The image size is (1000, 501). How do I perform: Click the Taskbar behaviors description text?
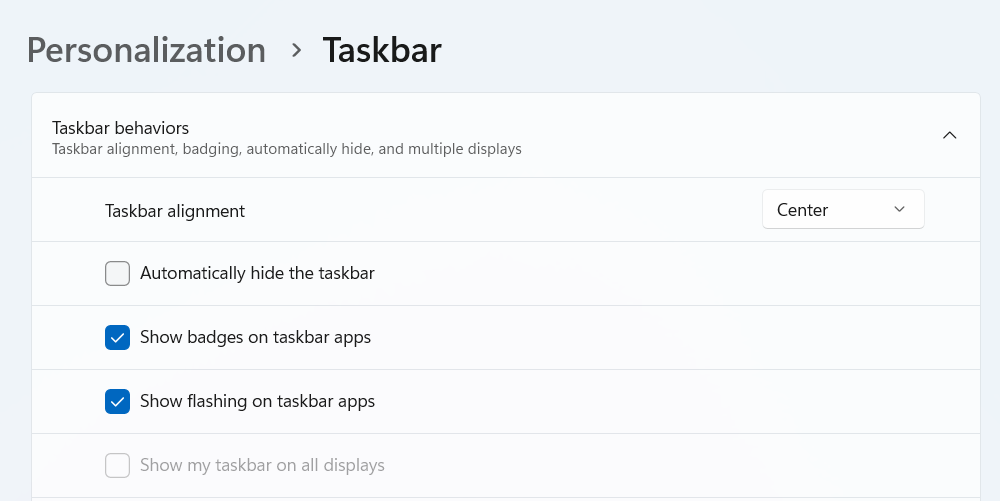click(286, 150)
